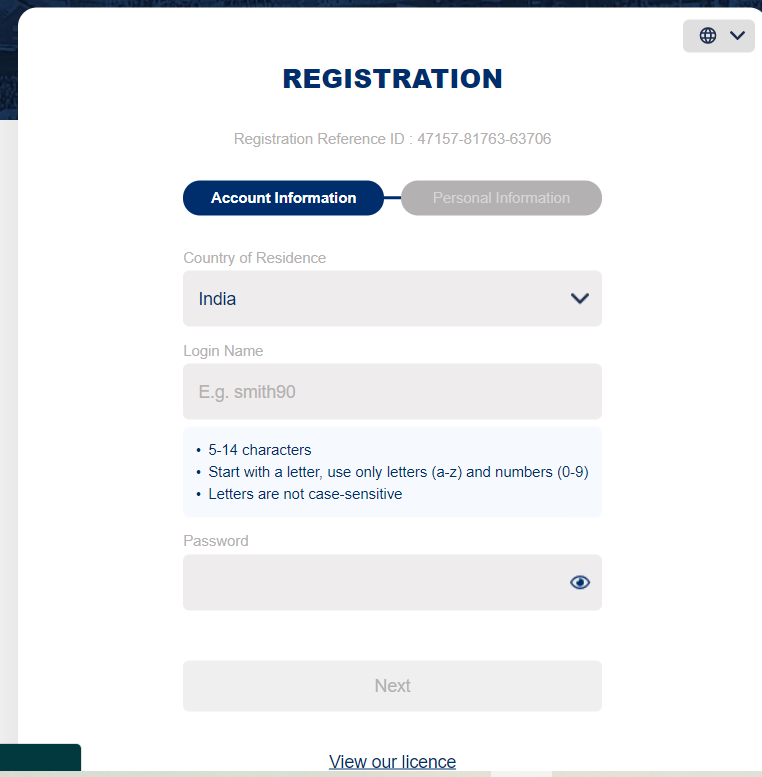This screenshot has height=777, width=762.
Task: Click the chevron arrow in the India field
Action: [580, 298]
